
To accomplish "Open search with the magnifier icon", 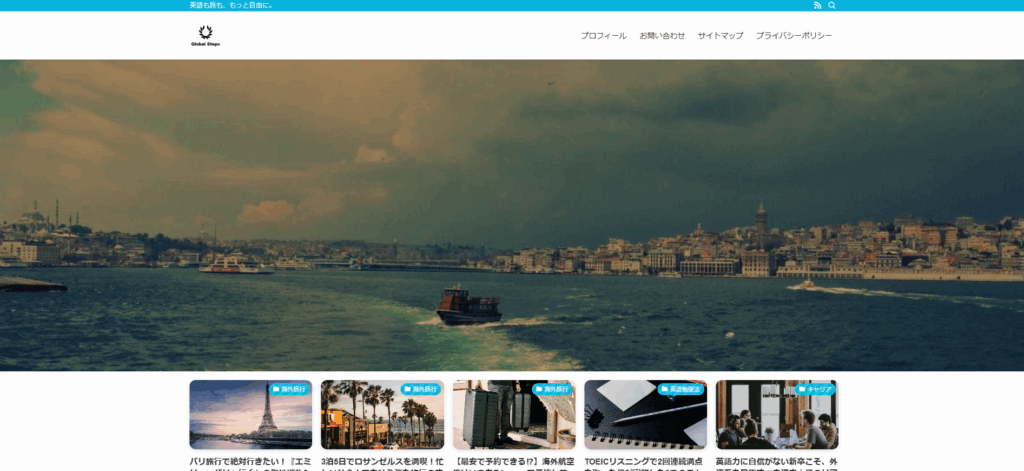I will tap(831, 5).
